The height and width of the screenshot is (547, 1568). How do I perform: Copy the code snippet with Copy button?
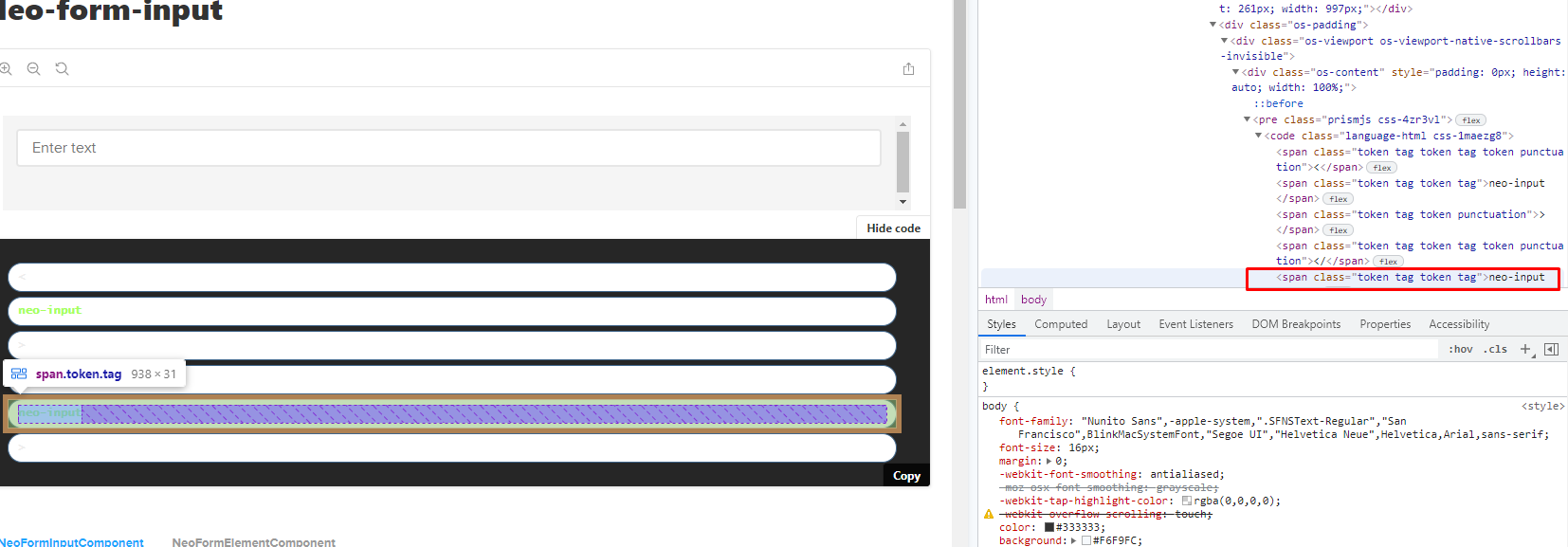pyautogui.click(x=906, y=476)
